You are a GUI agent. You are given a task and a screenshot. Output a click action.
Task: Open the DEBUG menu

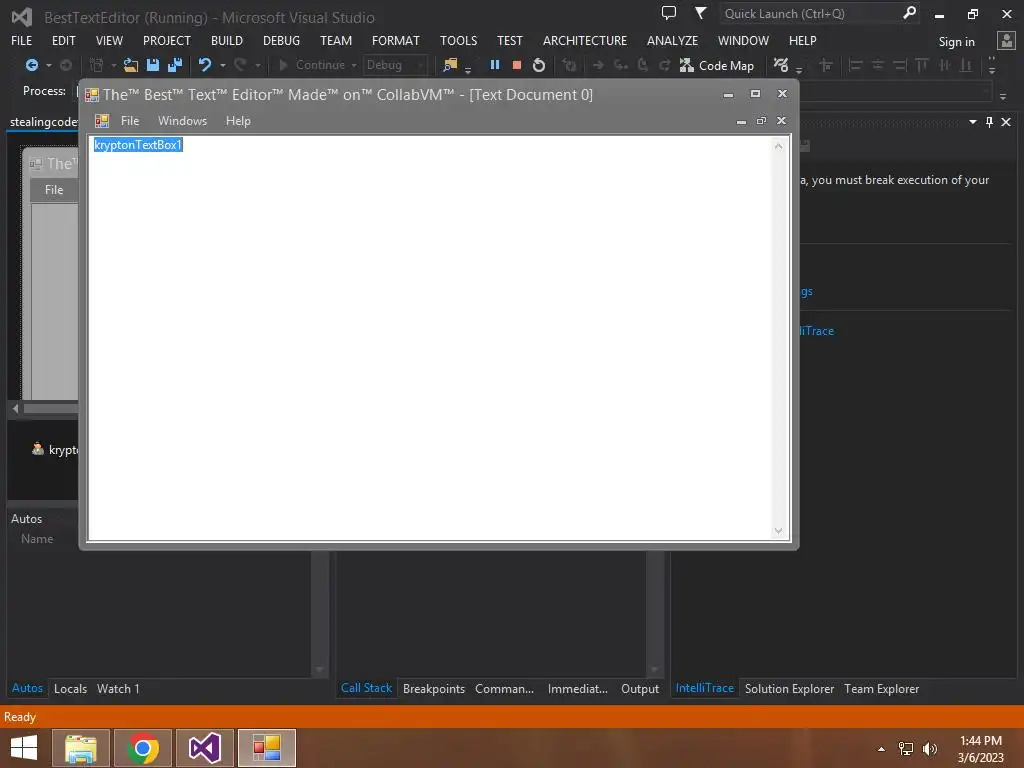click(x=281, y=40)
